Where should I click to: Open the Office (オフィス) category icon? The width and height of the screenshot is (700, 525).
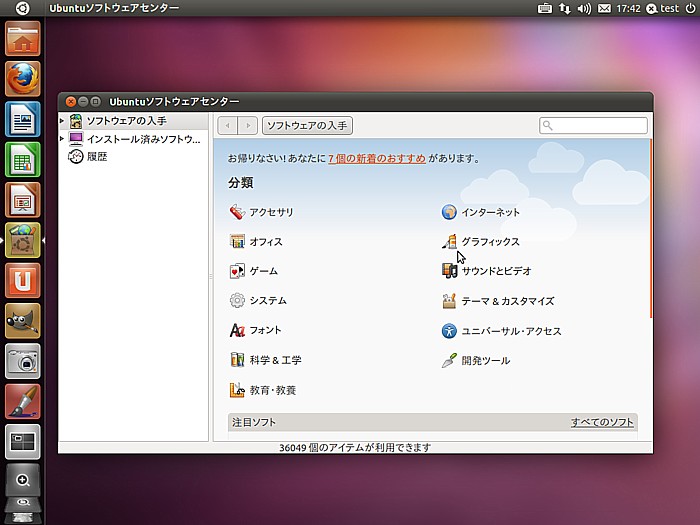coord(237,242)
